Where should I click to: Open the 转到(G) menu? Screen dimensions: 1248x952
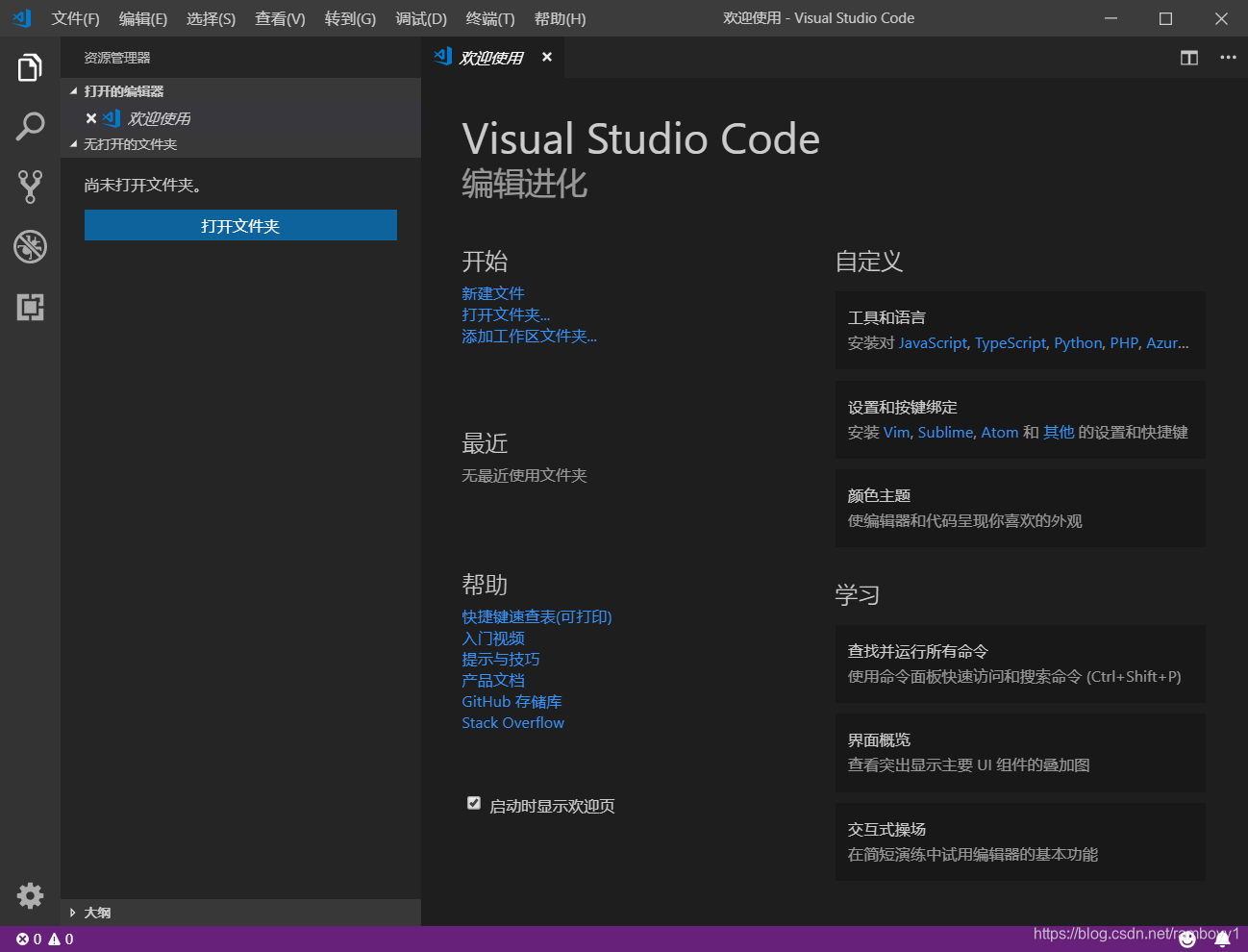click(350, 18)
